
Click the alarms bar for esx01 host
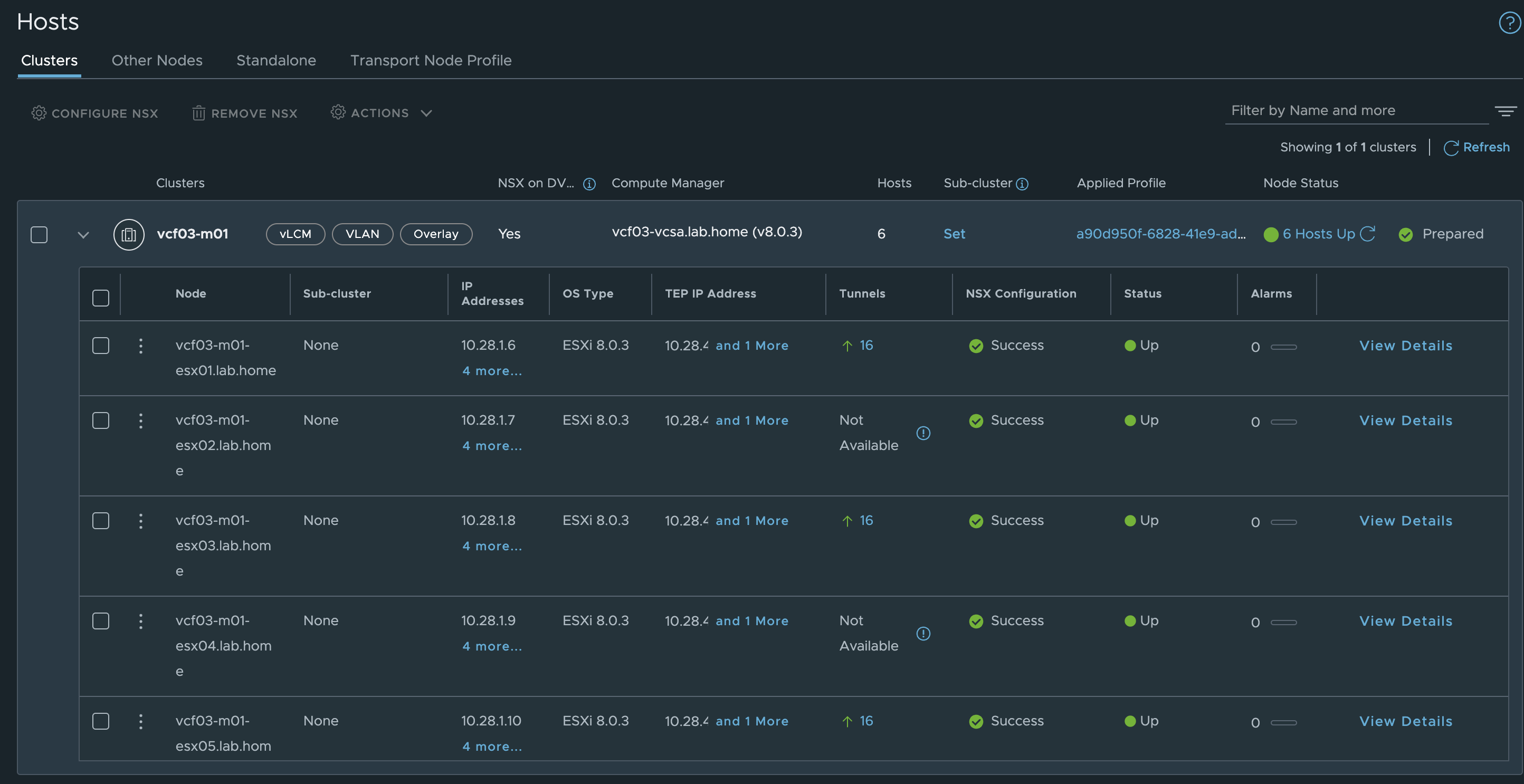pos(1283,347)
